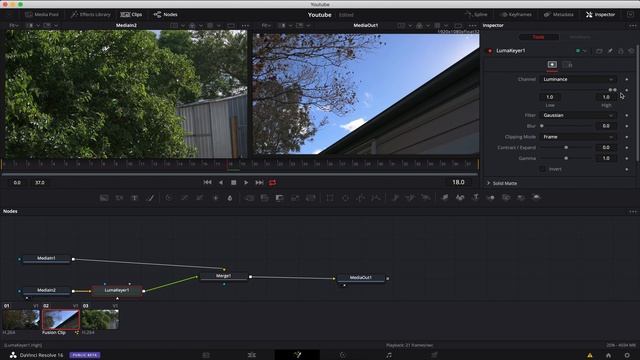Open the Inspector panel options menu

[633, 25]
